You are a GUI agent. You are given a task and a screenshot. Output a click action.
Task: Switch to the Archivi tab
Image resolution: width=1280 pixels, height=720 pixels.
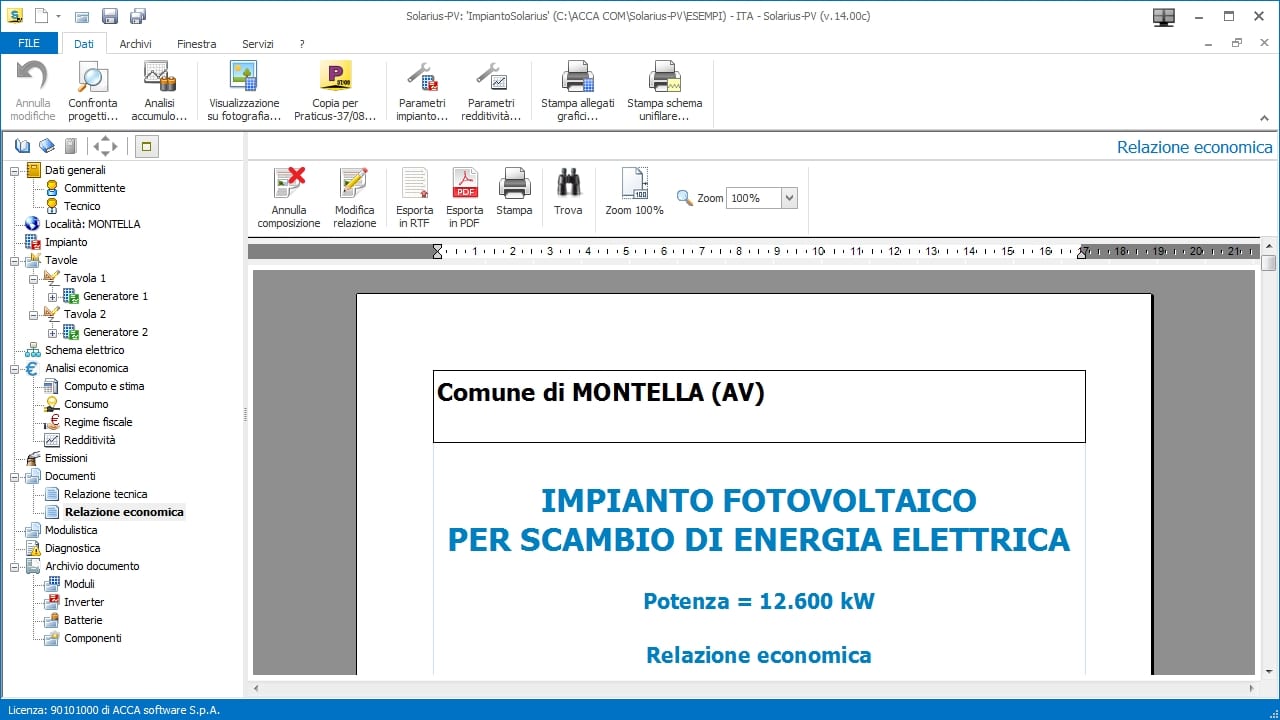[135, 44]
